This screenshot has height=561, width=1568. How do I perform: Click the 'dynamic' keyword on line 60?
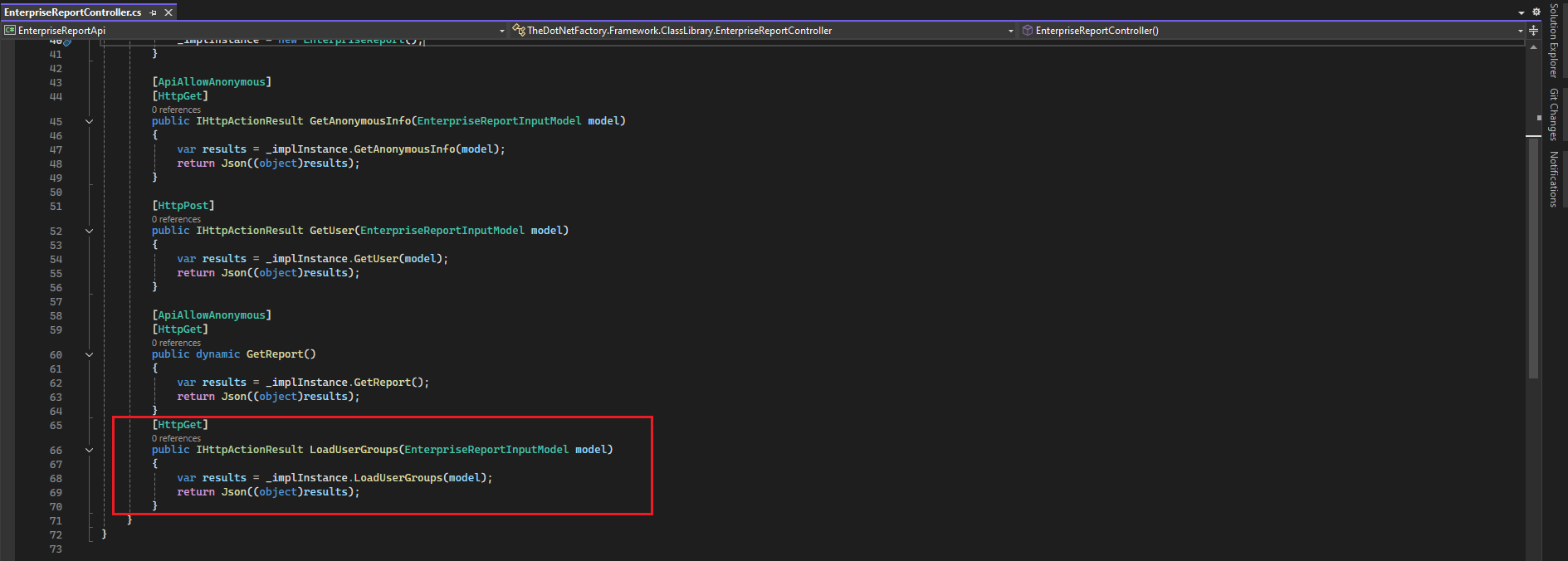(x=218, y=354)
